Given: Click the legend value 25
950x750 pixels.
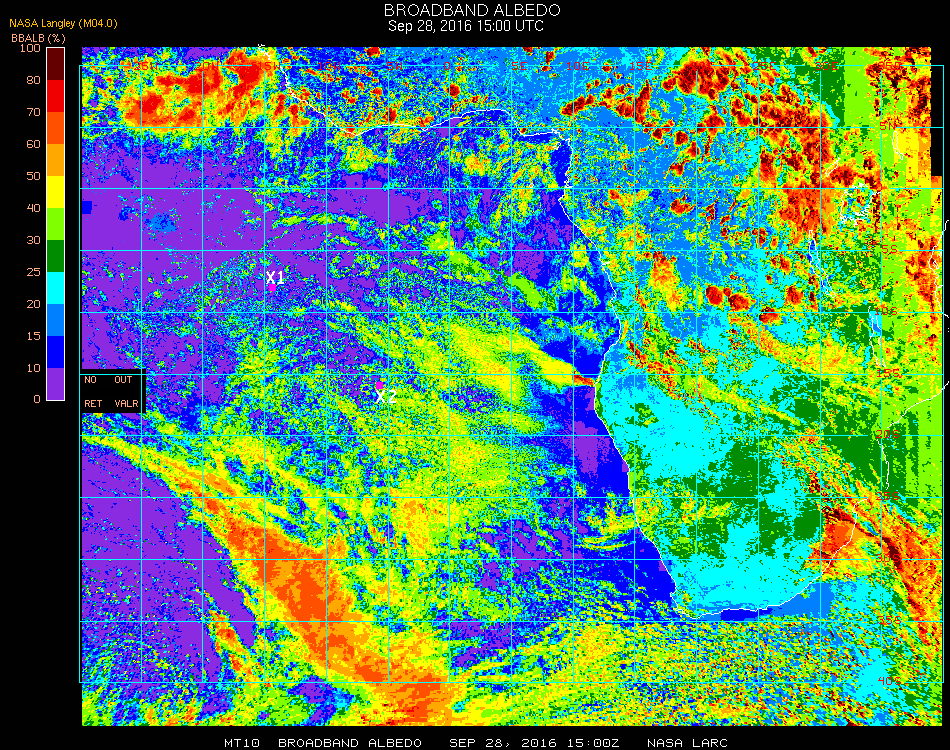Looking at the screenshot, I should (33, 272).
